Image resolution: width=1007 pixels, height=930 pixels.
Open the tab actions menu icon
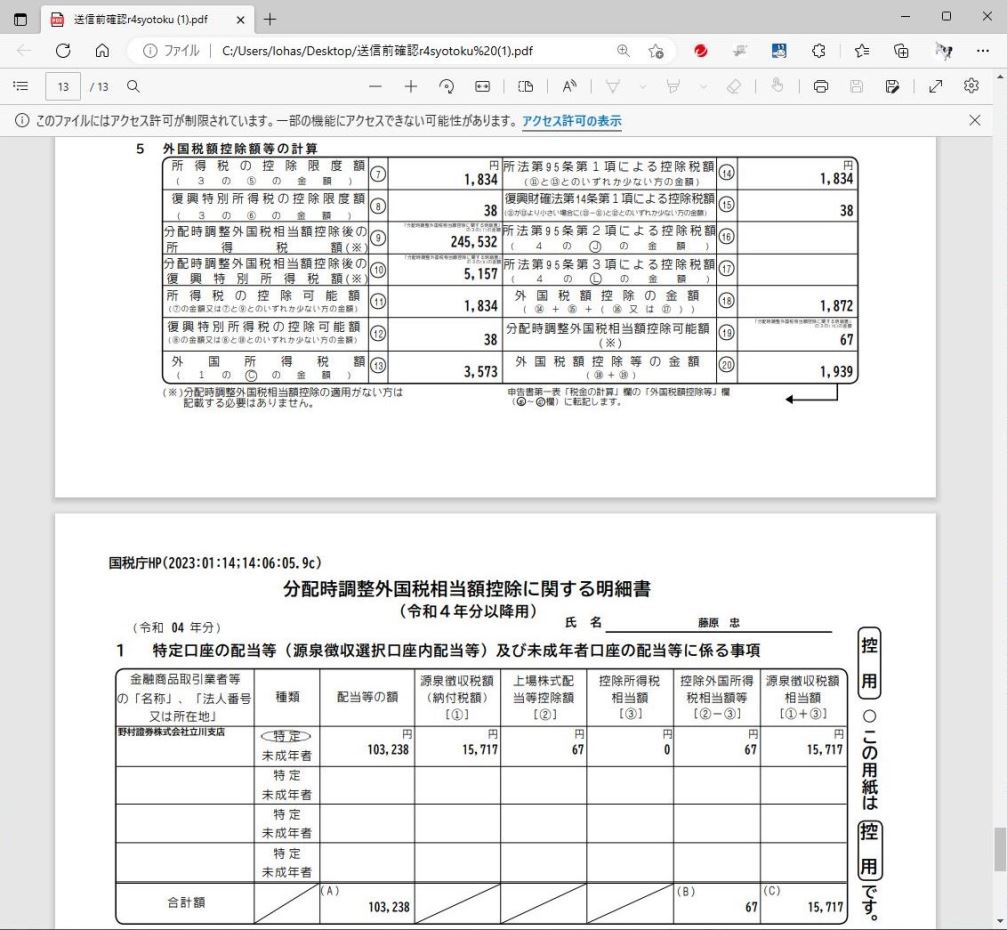pyautogui.click(x=21, y=19)
